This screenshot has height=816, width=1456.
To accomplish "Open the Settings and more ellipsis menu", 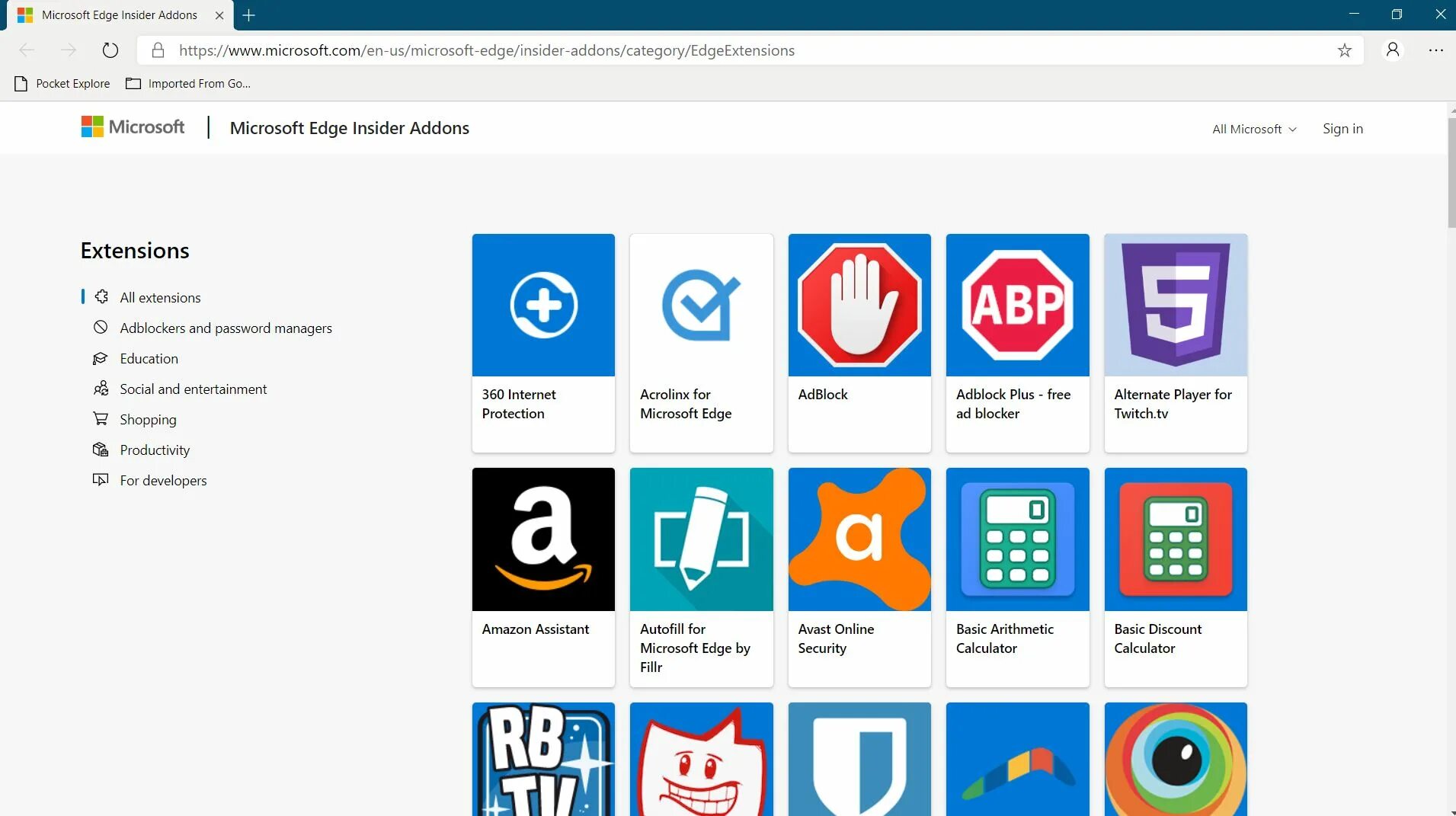I will tap(1435, 50).
